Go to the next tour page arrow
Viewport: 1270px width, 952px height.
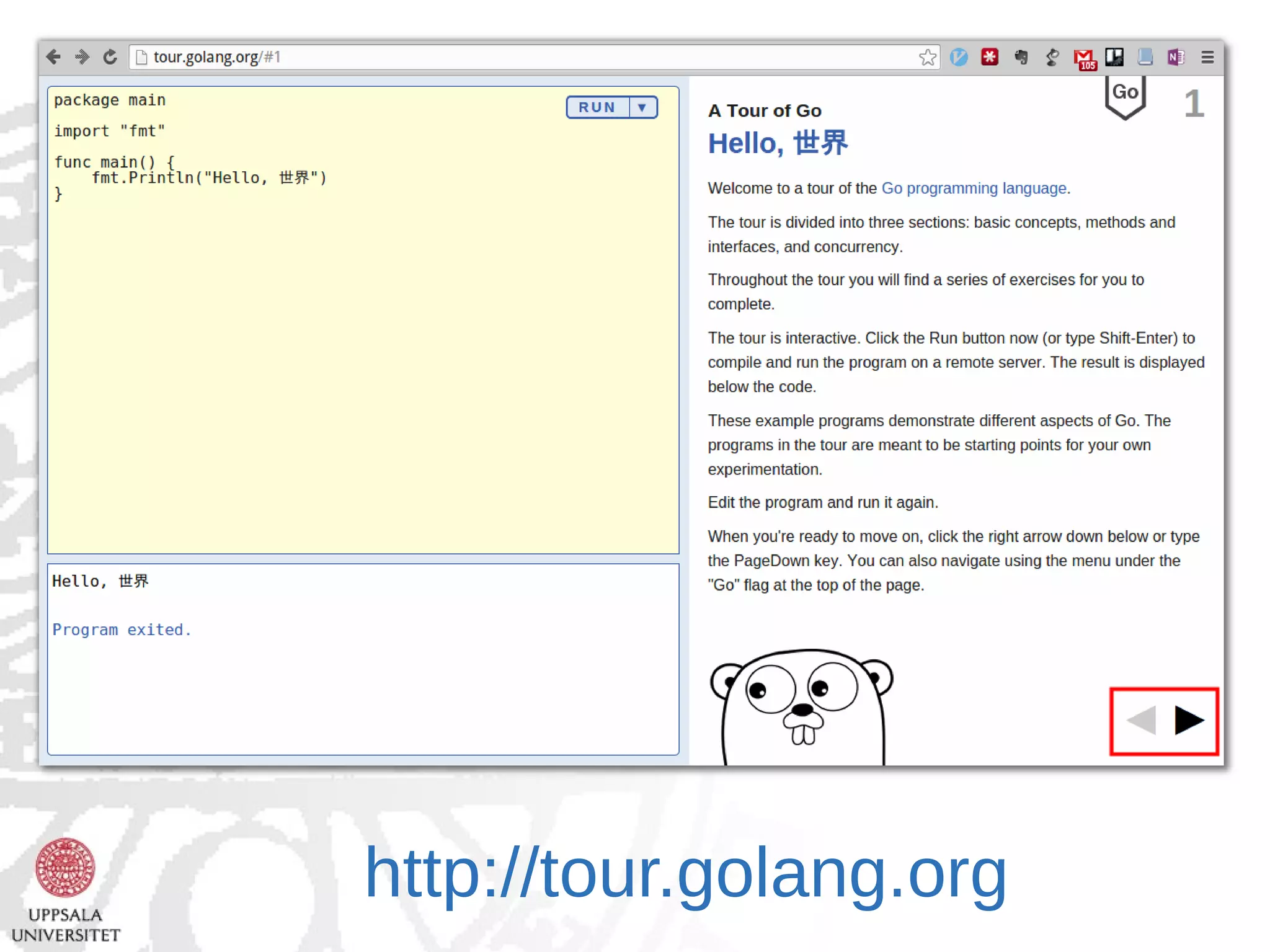[1189, 721]
